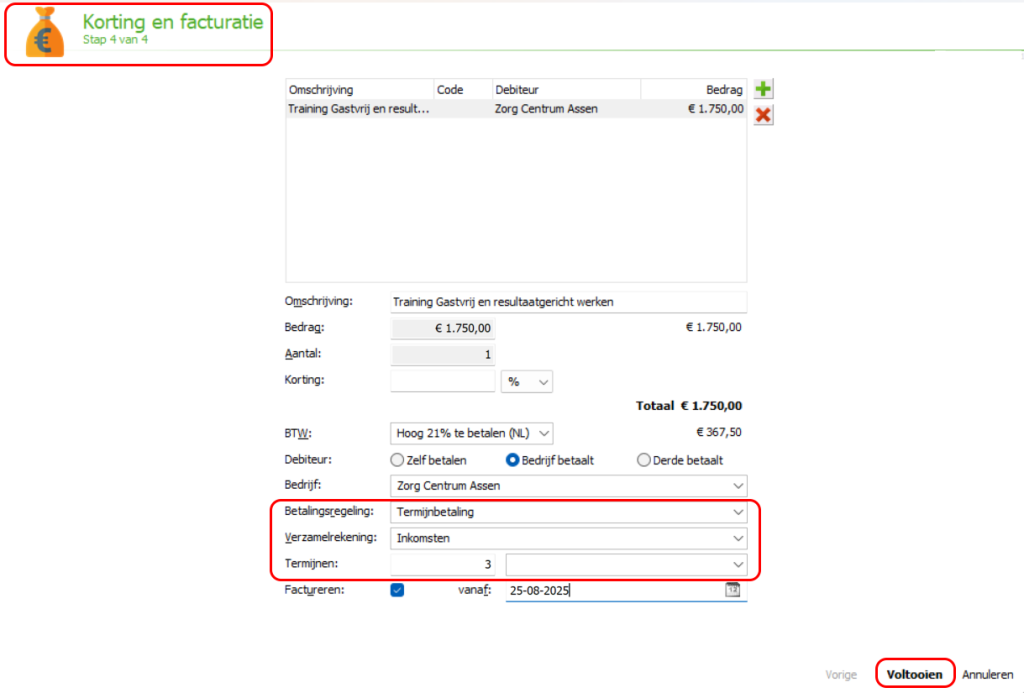The height and width of the screenshot is (693, 1024).
Task: Click the Annuleren button
Action: pyautogui.click(x=987, y=674)
